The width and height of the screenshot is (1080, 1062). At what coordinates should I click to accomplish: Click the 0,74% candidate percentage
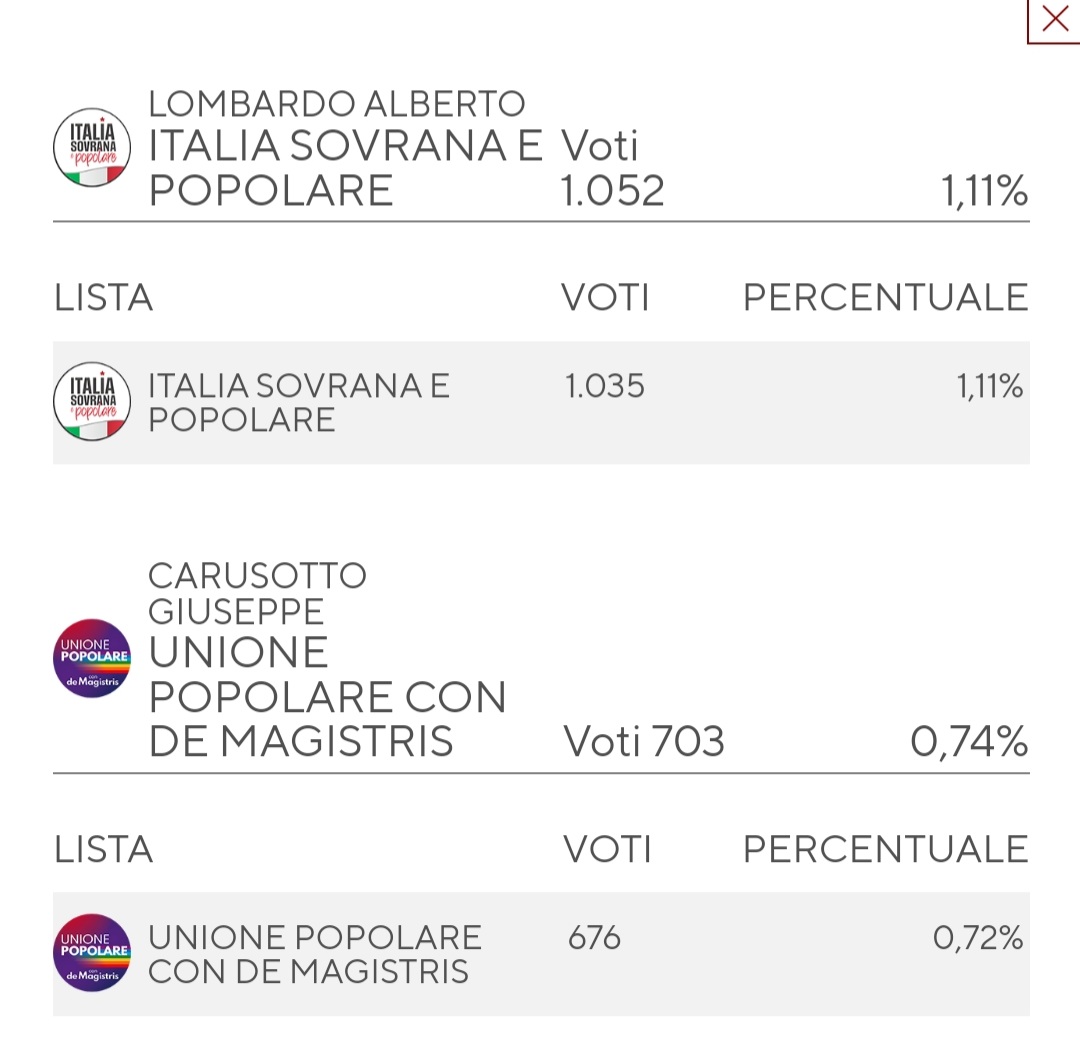pyautogui.click(x=969, y=741)
